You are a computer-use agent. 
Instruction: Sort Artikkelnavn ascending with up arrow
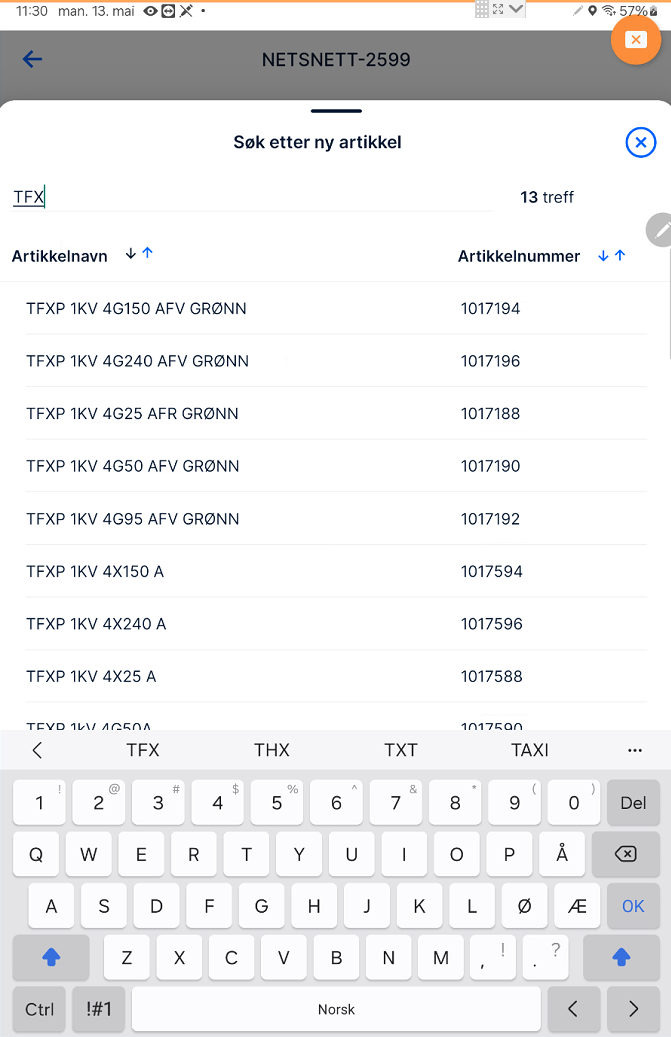(x=148, y=254)
